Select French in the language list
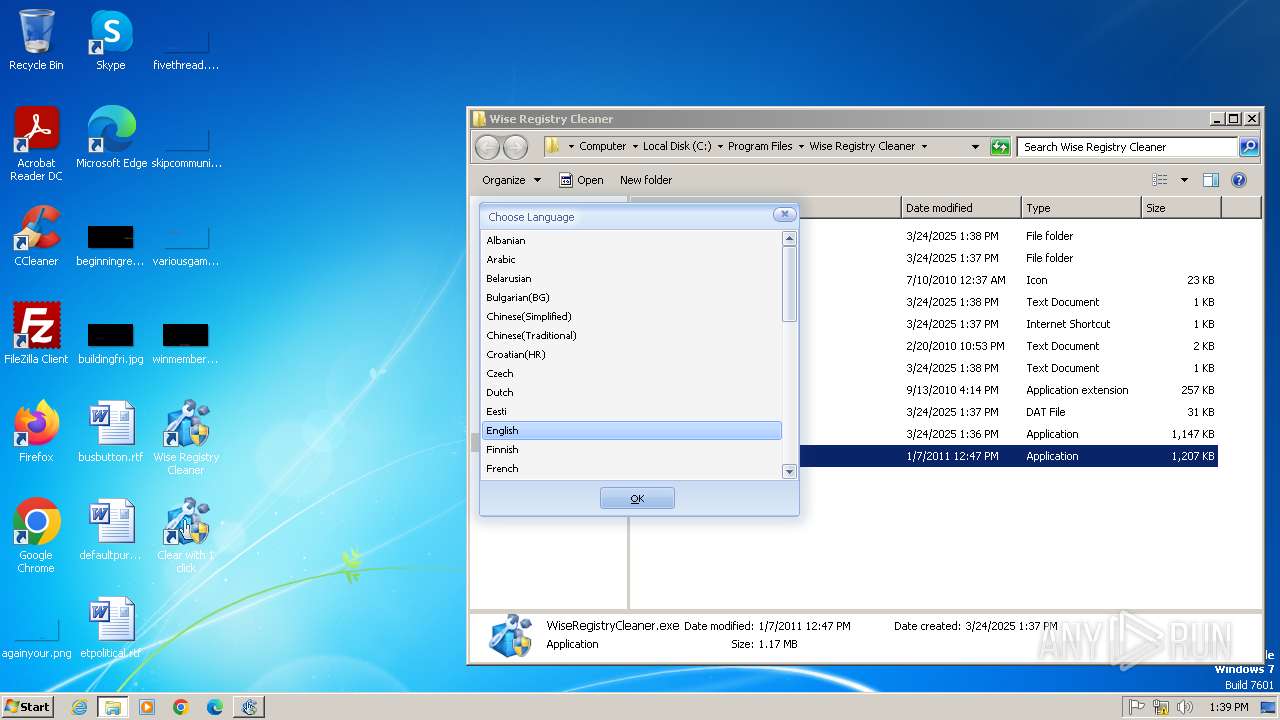1280x720 pixels. pos(631,469)
